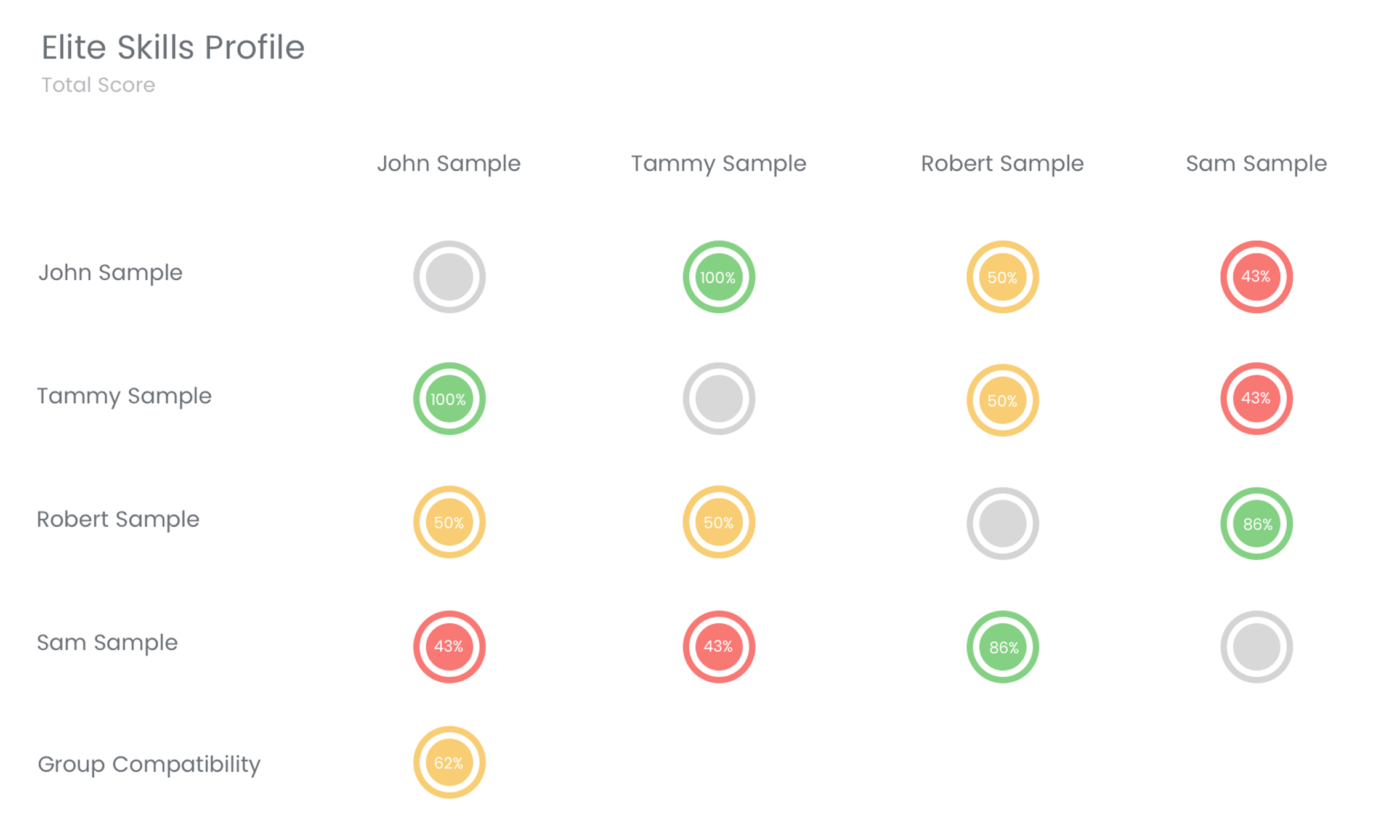Viewport: 1400px width, 840px height.
Task: Click Robert row's 50% badge under John Sample column
Action: 449,522
